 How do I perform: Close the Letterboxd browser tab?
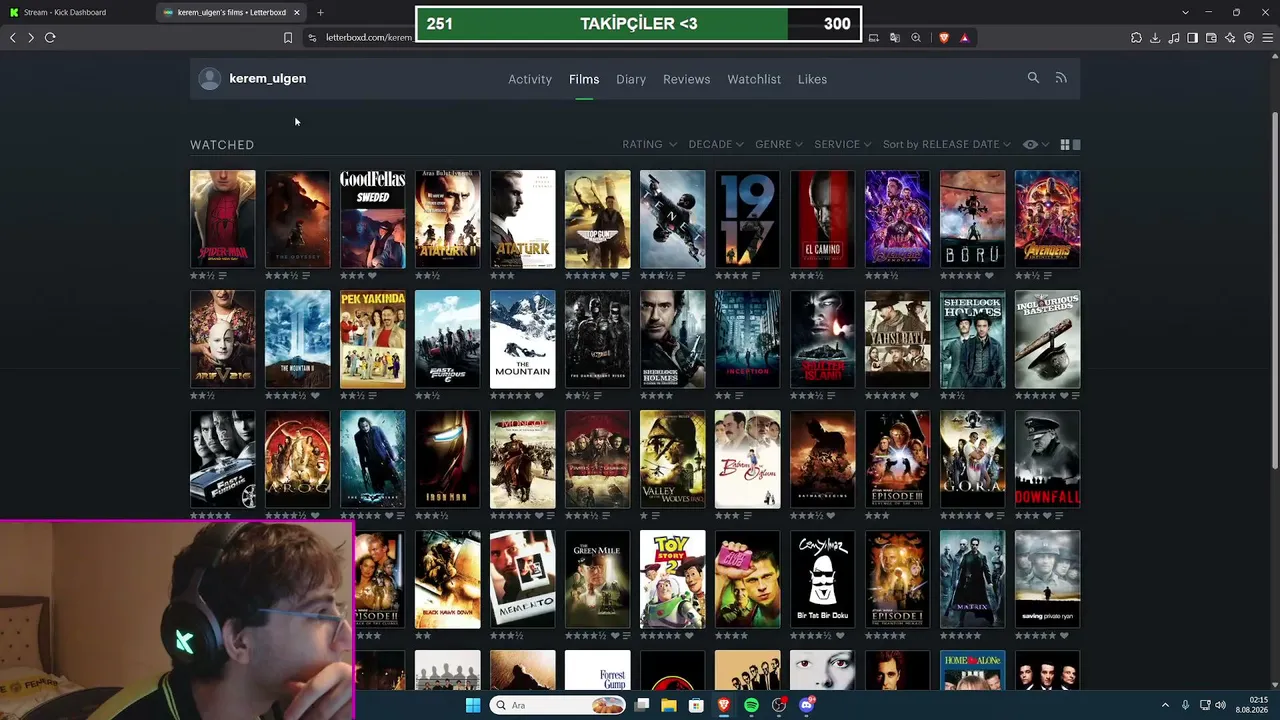(296, 12)
